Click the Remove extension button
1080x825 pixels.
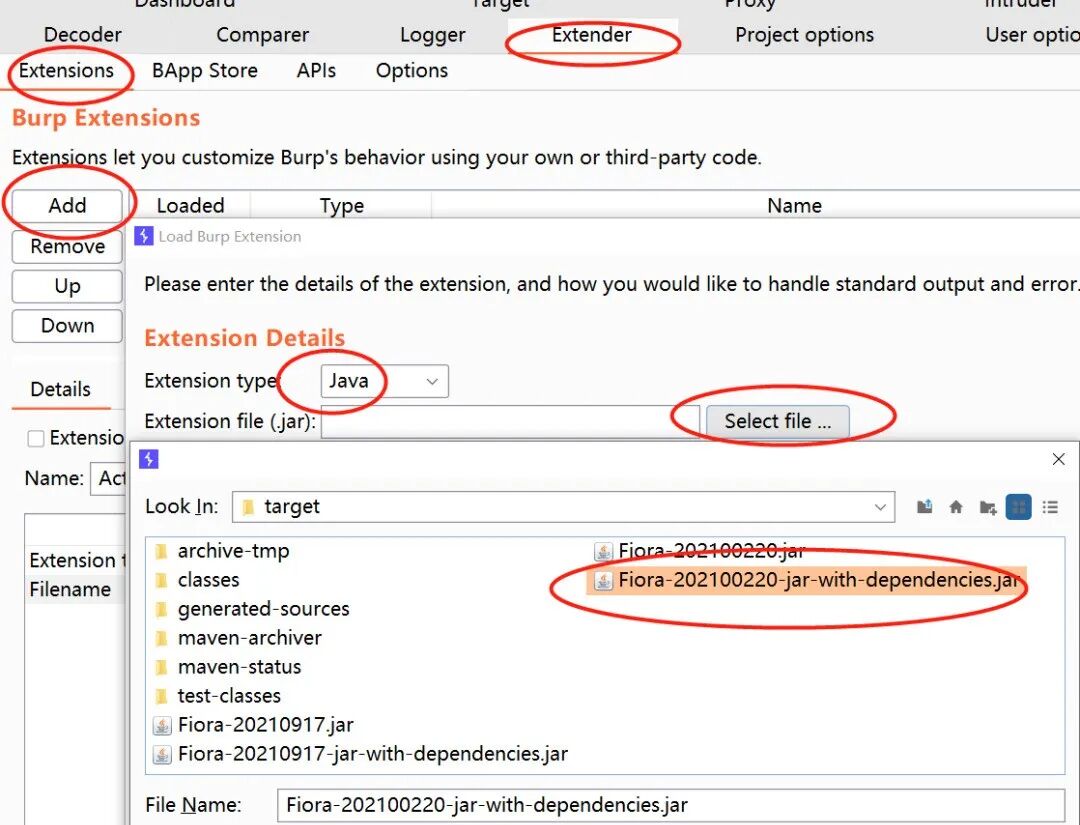pyautogui.click(x=67, y=247)
